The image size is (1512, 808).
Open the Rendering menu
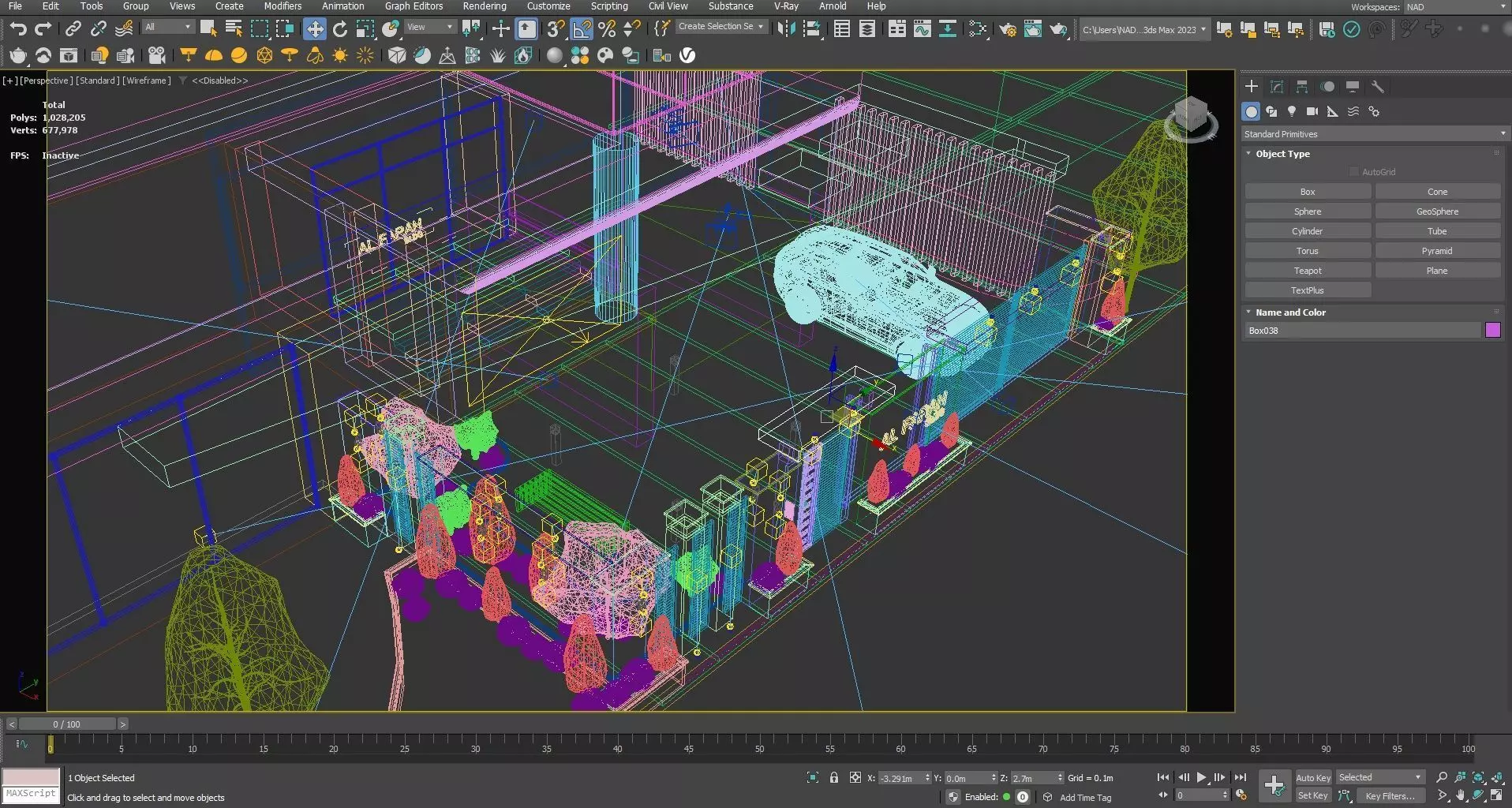tap(485, 6)
